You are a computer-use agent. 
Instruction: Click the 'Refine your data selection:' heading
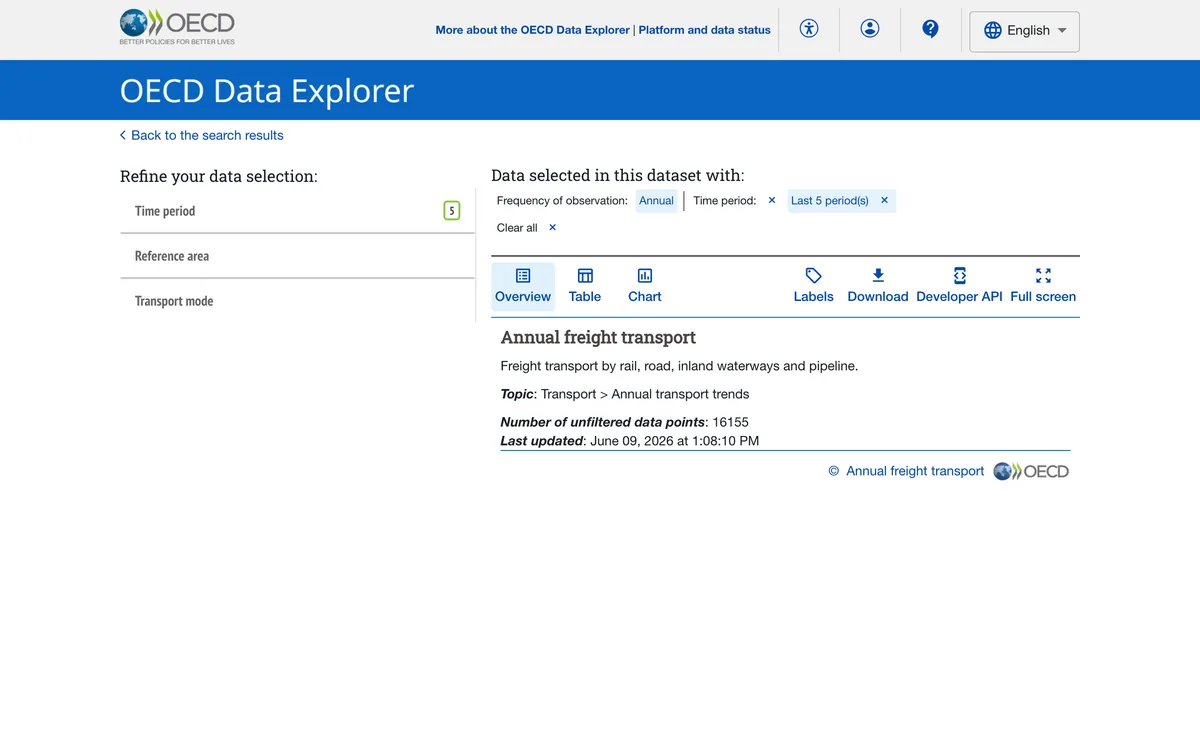click(219, 176)
